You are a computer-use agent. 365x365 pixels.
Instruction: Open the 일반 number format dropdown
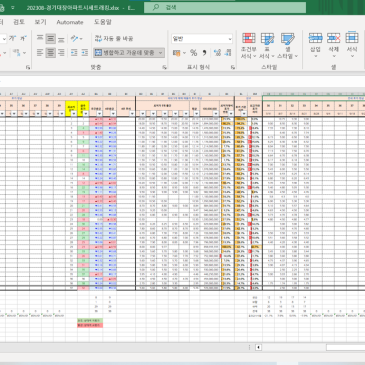tap(202, 39)
